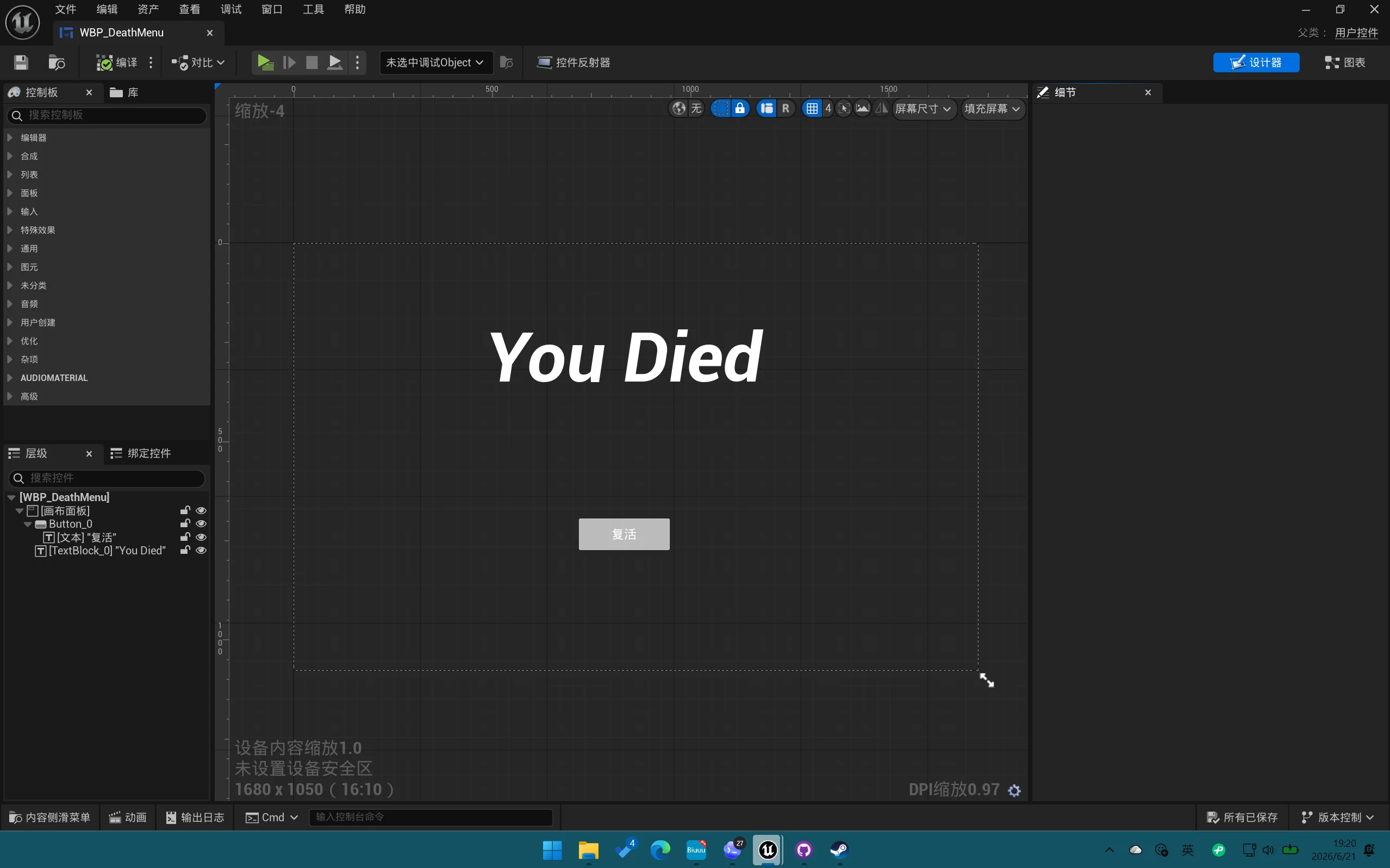Image resolution: width=1390 pixels, height=868 pixels.
Task: Expand the 编辑器 palette category
Action: pyautogui.click(x=10, y=138)
